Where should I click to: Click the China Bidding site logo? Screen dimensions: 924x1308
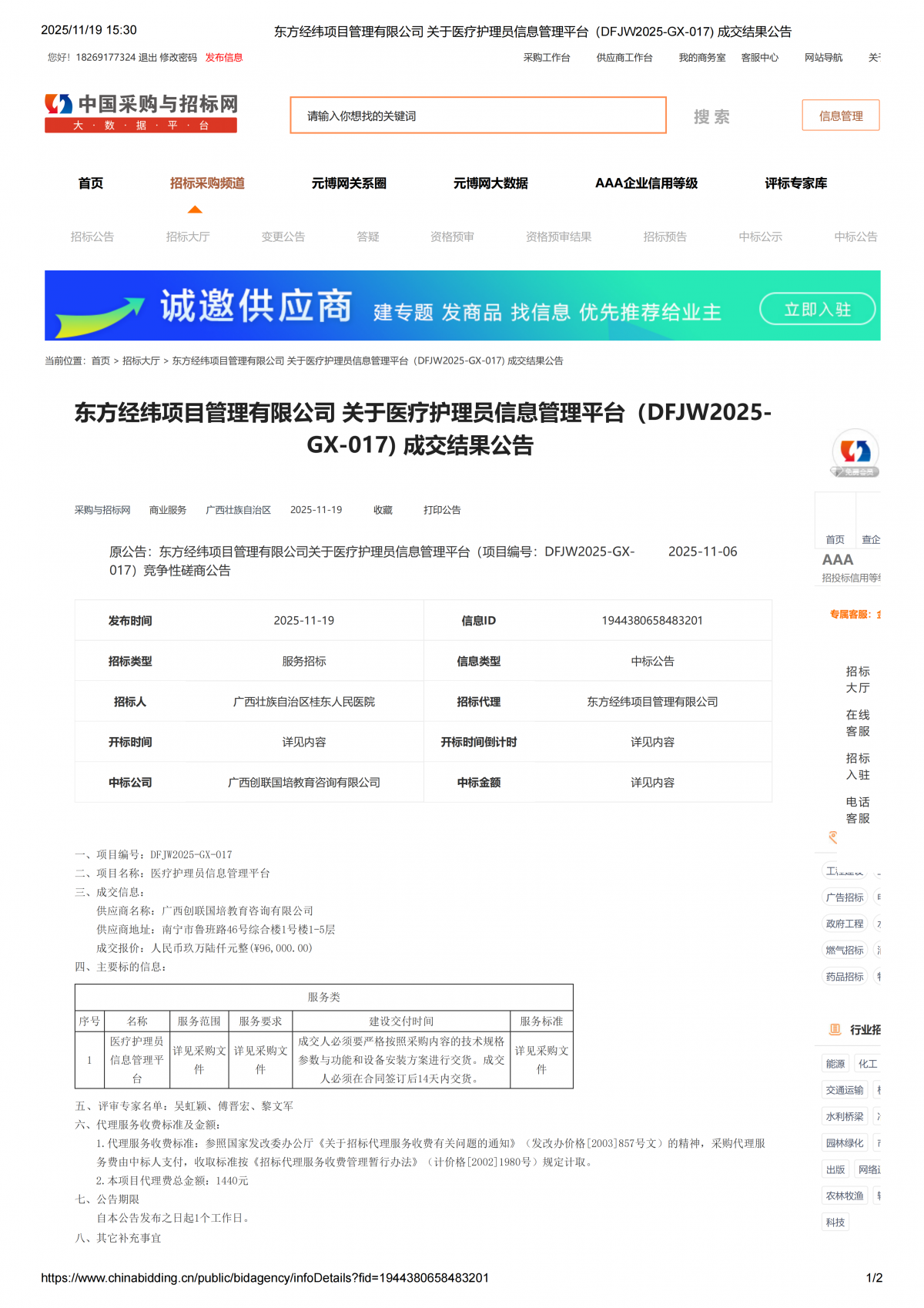click(141, 113)
